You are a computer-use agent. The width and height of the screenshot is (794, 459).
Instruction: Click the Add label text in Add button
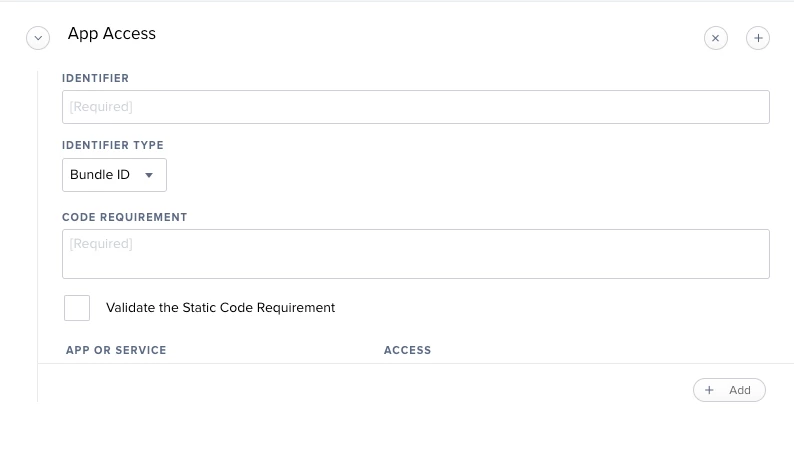coord(740,390)
